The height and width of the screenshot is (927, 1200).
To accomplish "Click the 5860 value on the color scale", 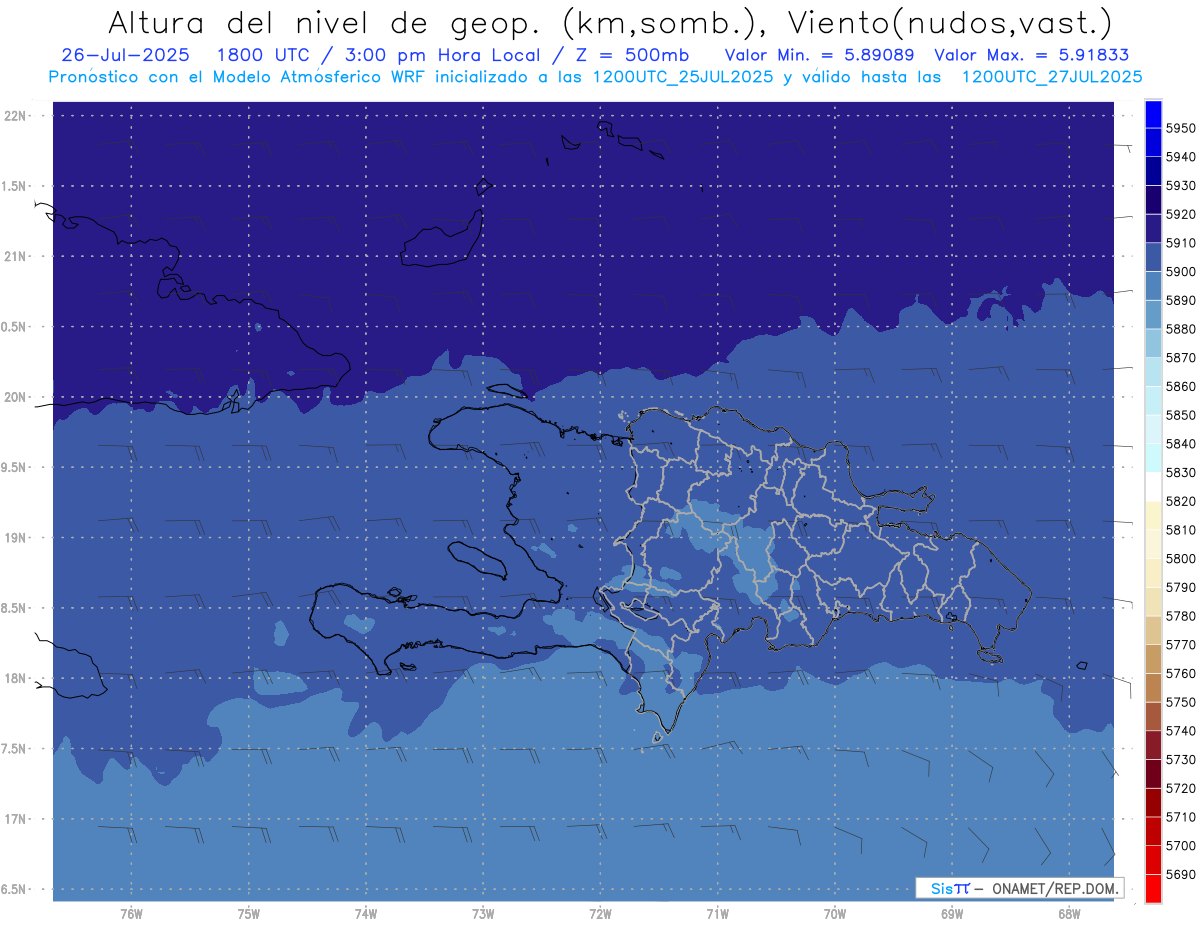I will (1181, 386).
